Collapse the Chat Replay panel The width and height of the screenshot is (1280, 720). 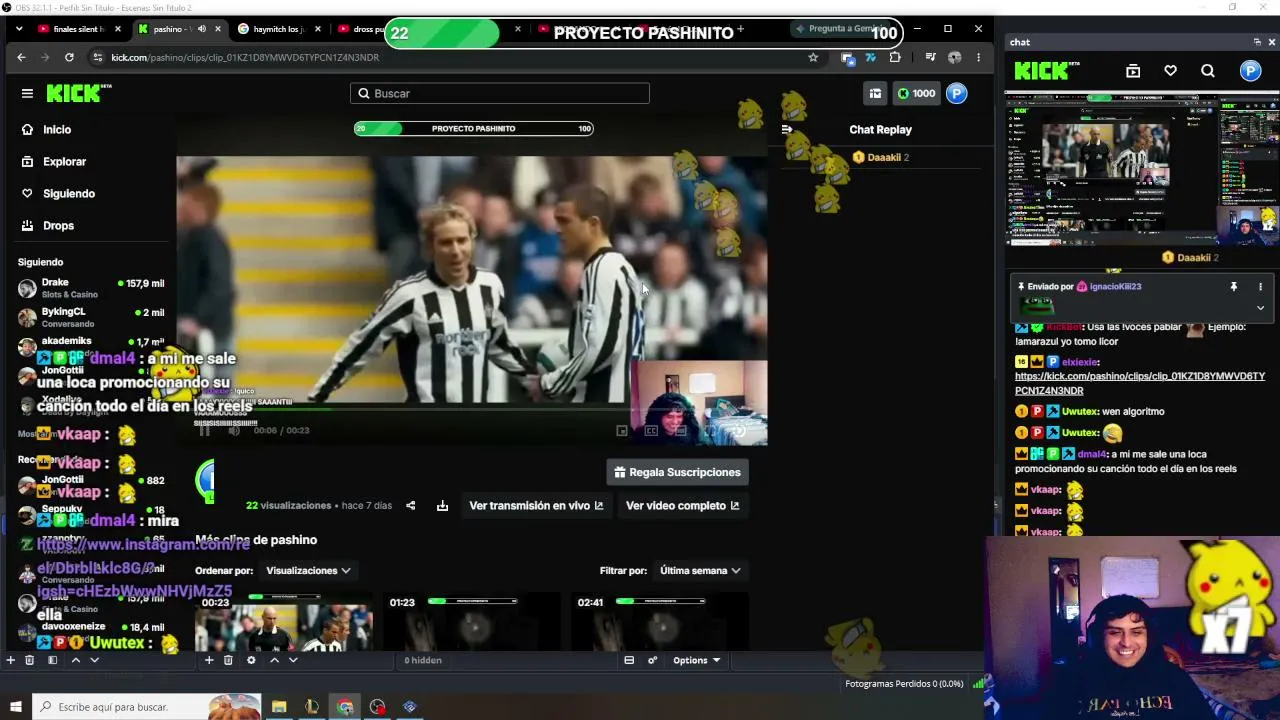tap(787, 129)
